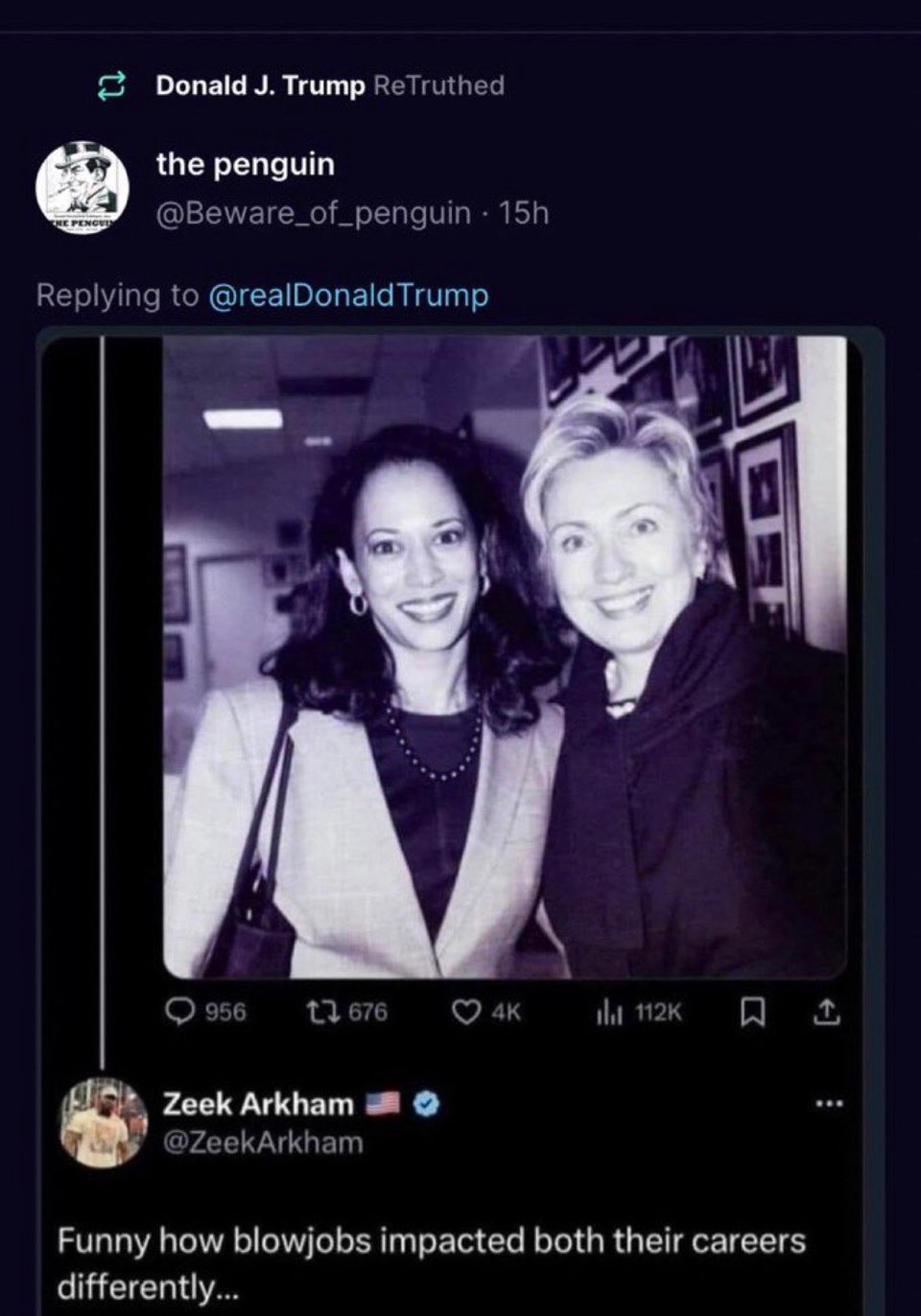921x1316 pixels.
Task: Click the @Beware_of_penguin handle
Action: coord(314,212)
